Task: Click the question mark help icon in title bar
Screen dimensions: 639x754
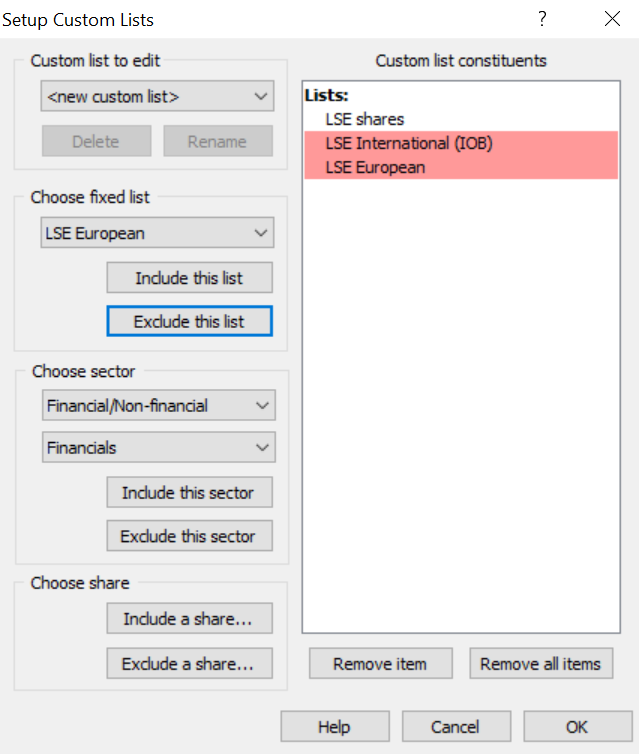Action: (x=542, y=19)
